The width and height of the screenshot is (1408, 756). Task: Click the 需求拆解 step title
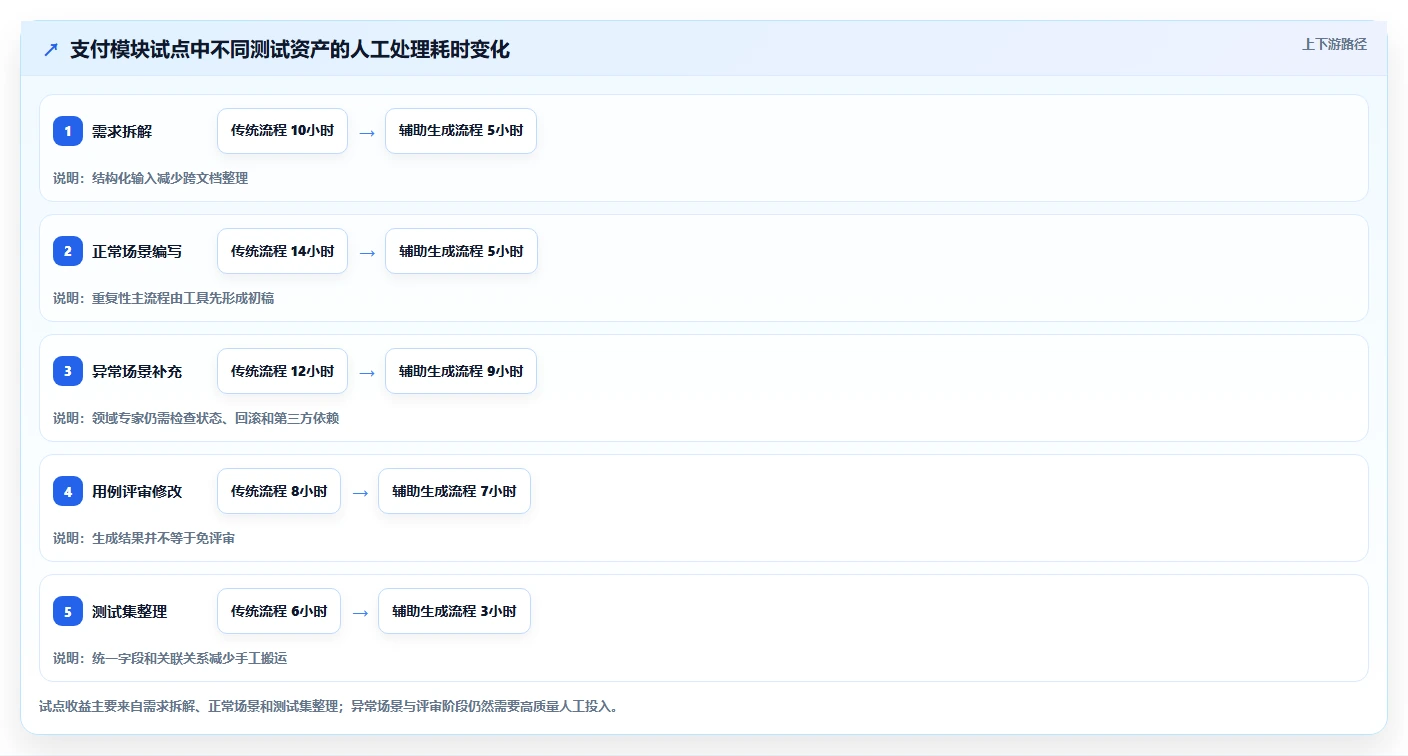(x=122, y=131)
